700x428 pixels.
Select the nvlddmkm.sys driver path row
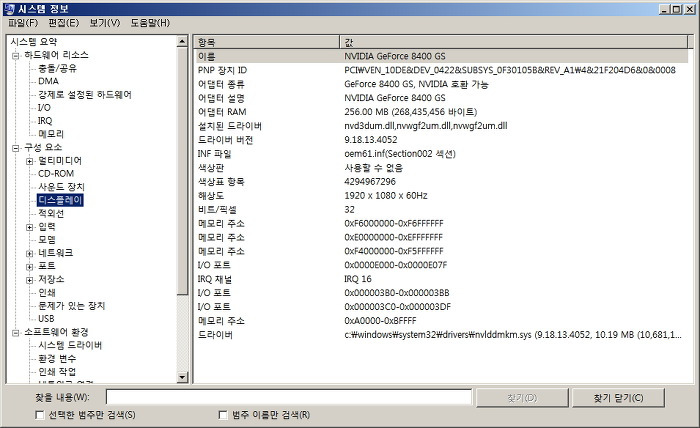pos(442,335)
